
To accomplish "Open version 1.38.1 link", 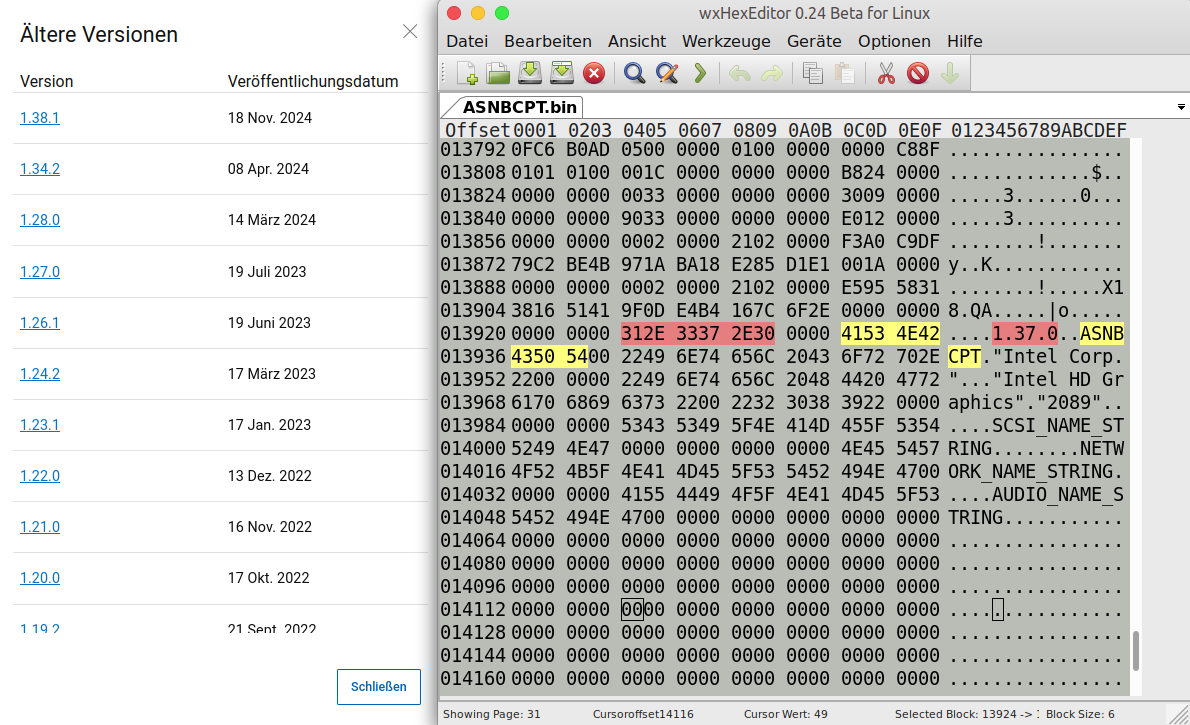I will coord(40,118).
